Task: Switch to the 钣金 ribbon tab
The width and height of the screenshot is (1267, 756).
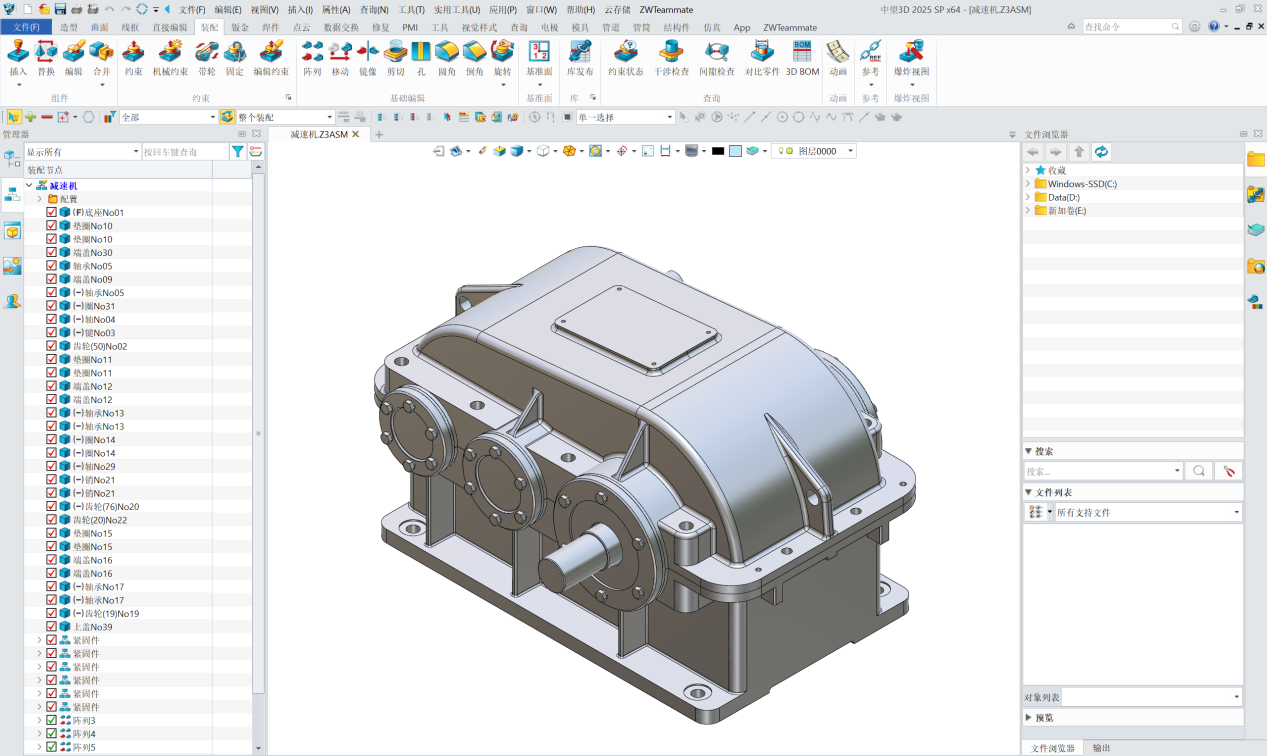Action: point(240,27)
